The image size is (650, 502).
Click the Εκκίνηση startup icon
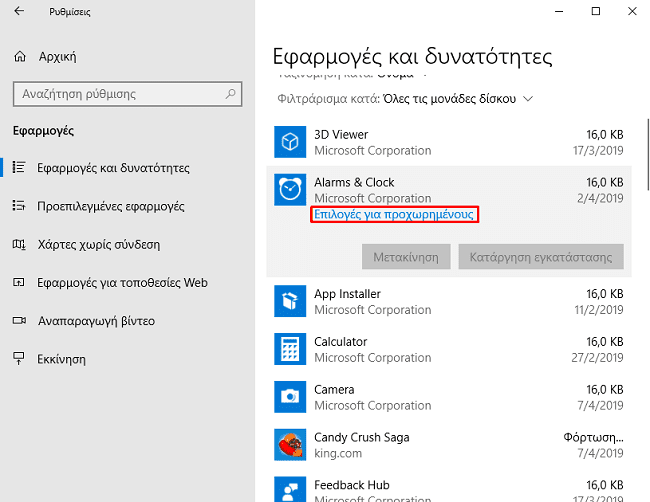click(19, 359)
